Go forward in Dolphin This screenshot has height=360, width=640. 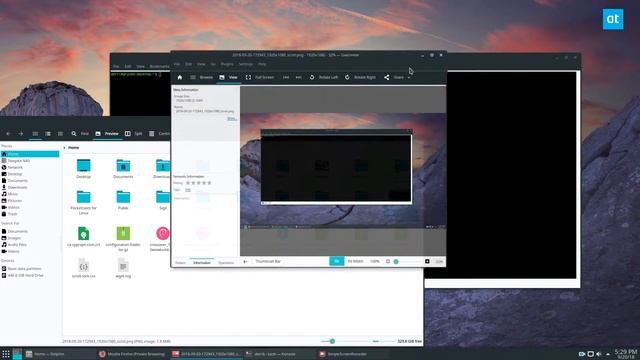[20, 133]
